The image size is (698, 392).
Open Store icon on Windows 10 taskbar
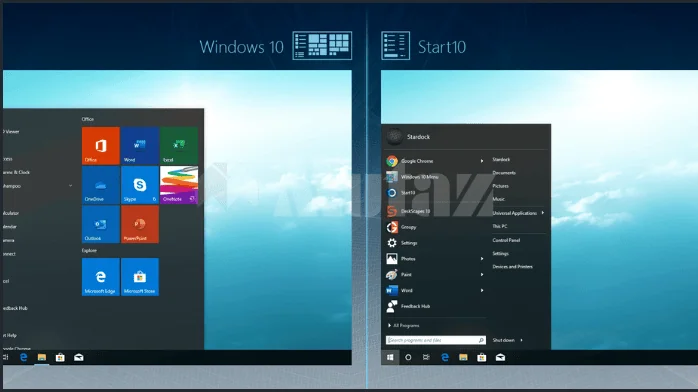coord(60,357)
